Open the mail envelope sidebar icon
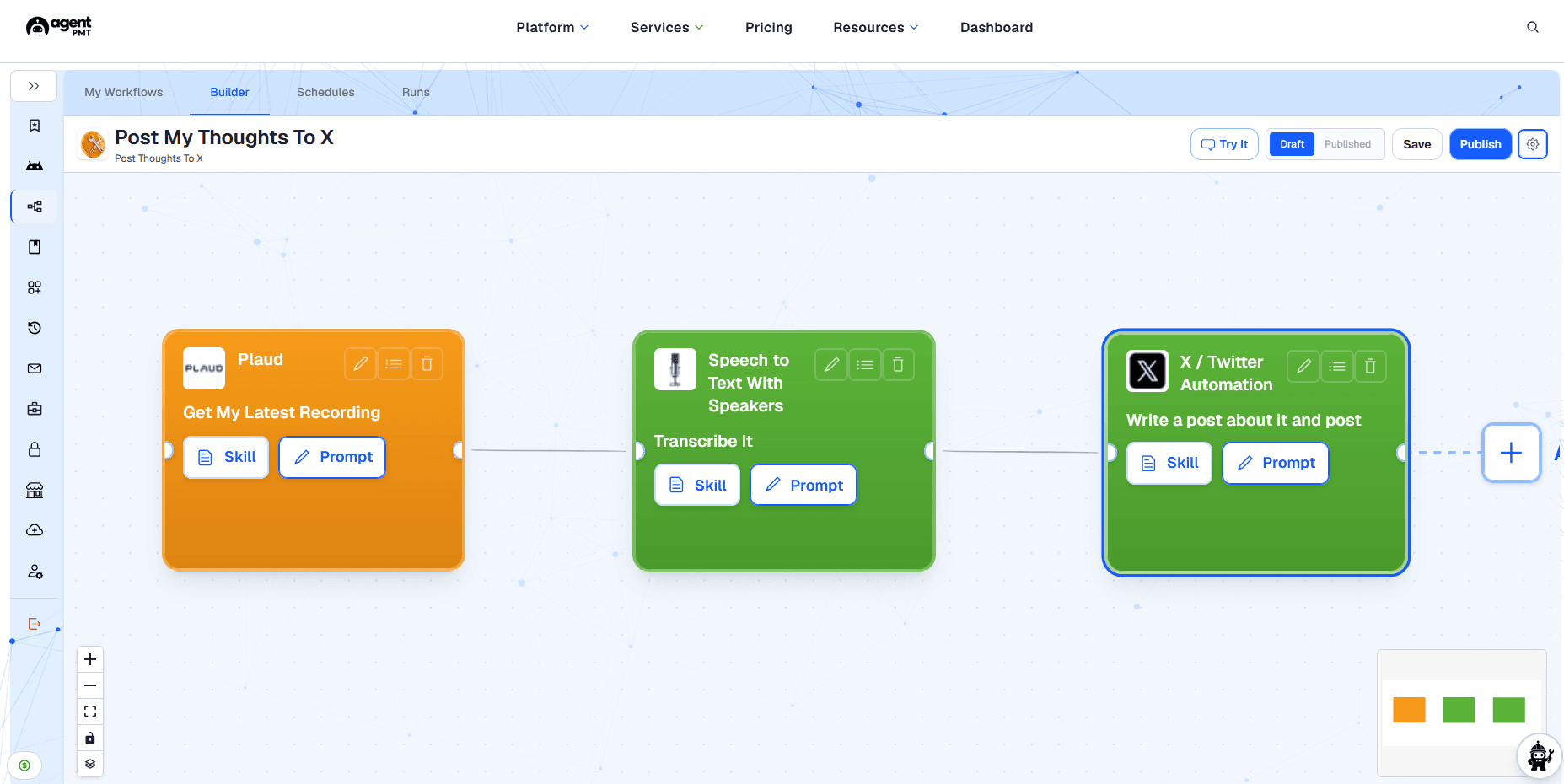This screenshot has height=784, width=1564. (35, 368)
